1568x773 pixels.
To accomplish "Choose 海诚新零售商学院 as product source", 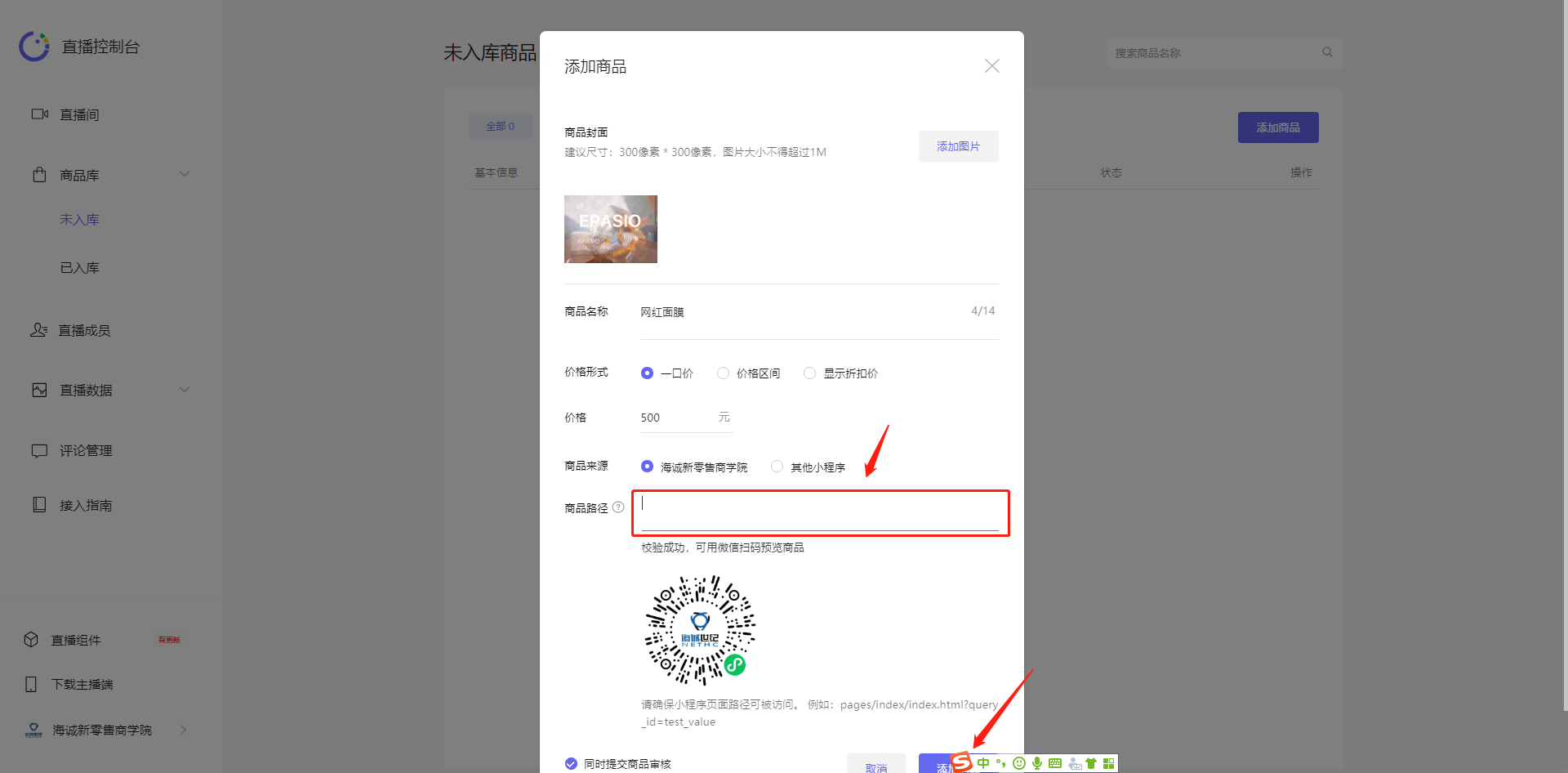I will tap(647, 467).
